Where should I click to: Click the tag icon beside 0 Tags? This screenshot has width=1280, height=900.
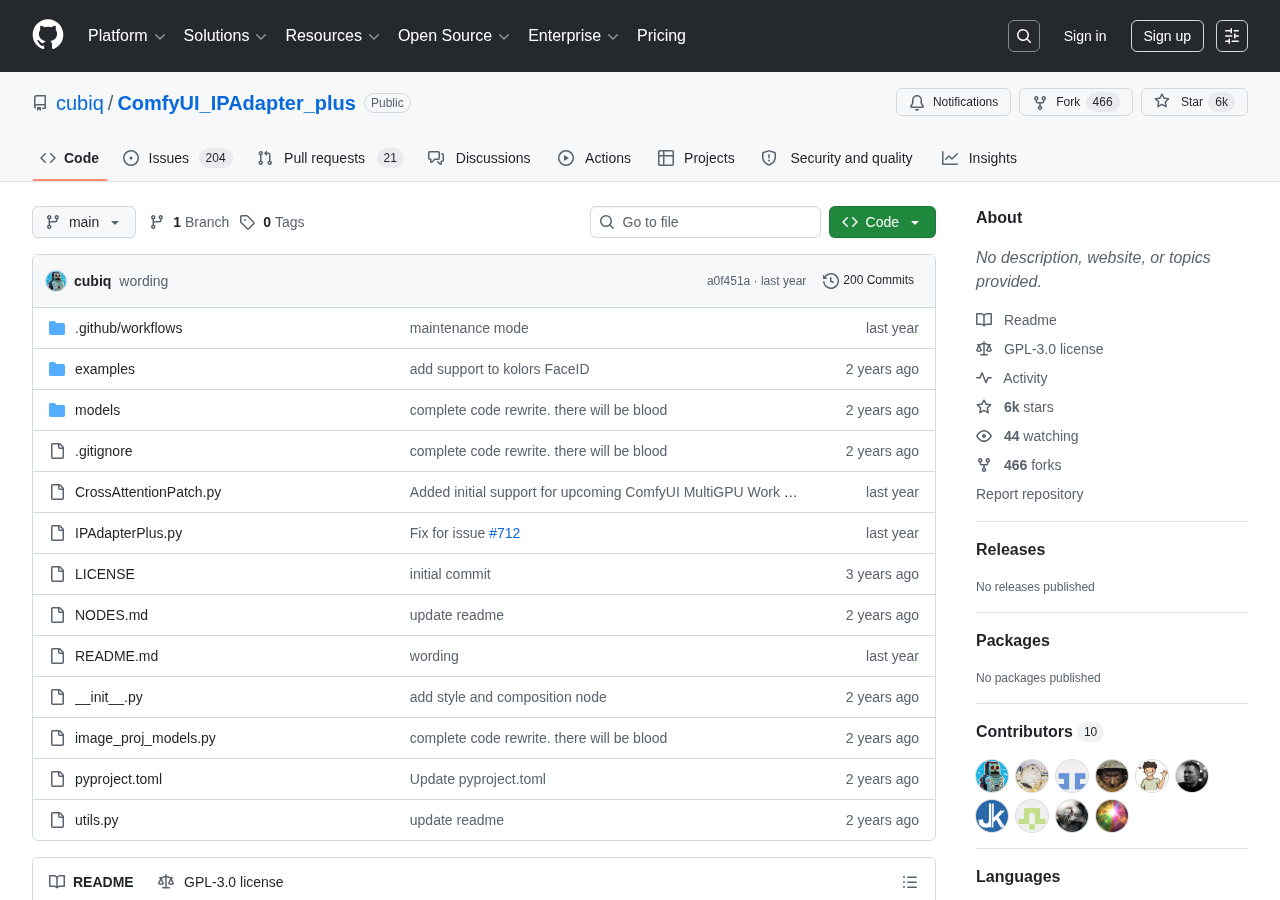[247, 222]
